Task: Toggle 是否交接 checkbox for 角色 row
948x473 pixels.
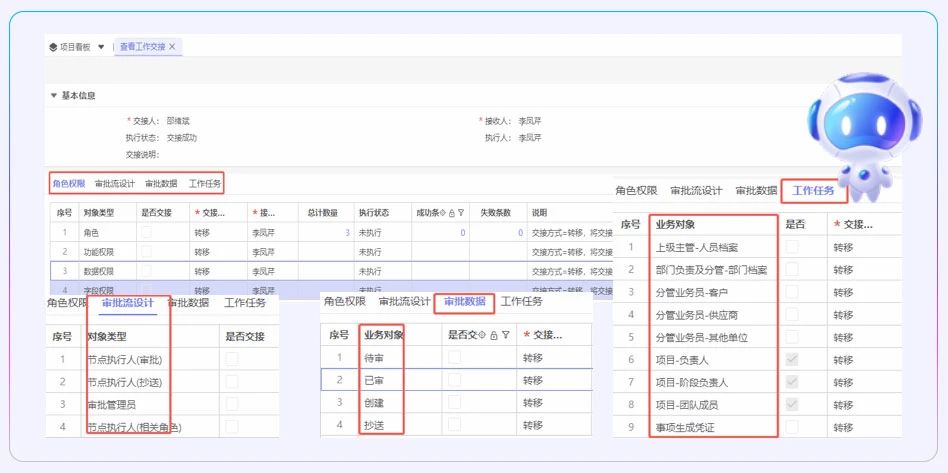Action: pyautogui.click(x=148, y=232)
